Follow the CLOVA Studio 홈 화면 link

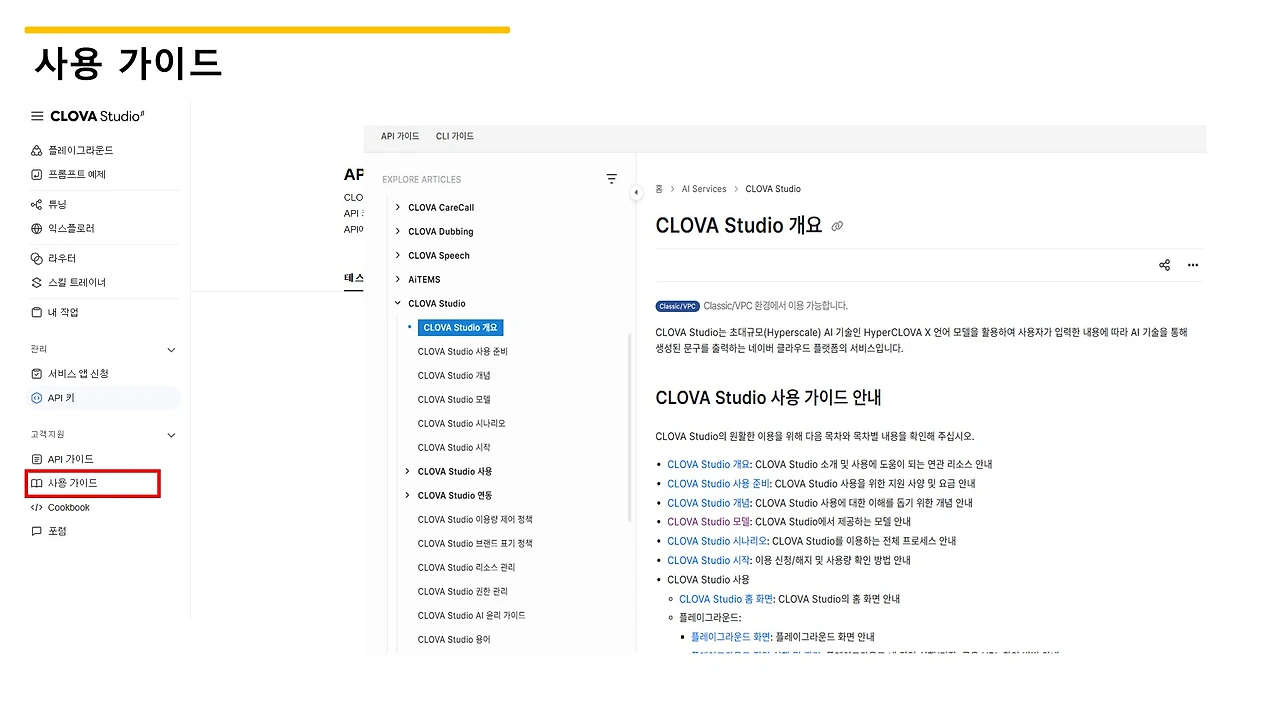[725, 599]
